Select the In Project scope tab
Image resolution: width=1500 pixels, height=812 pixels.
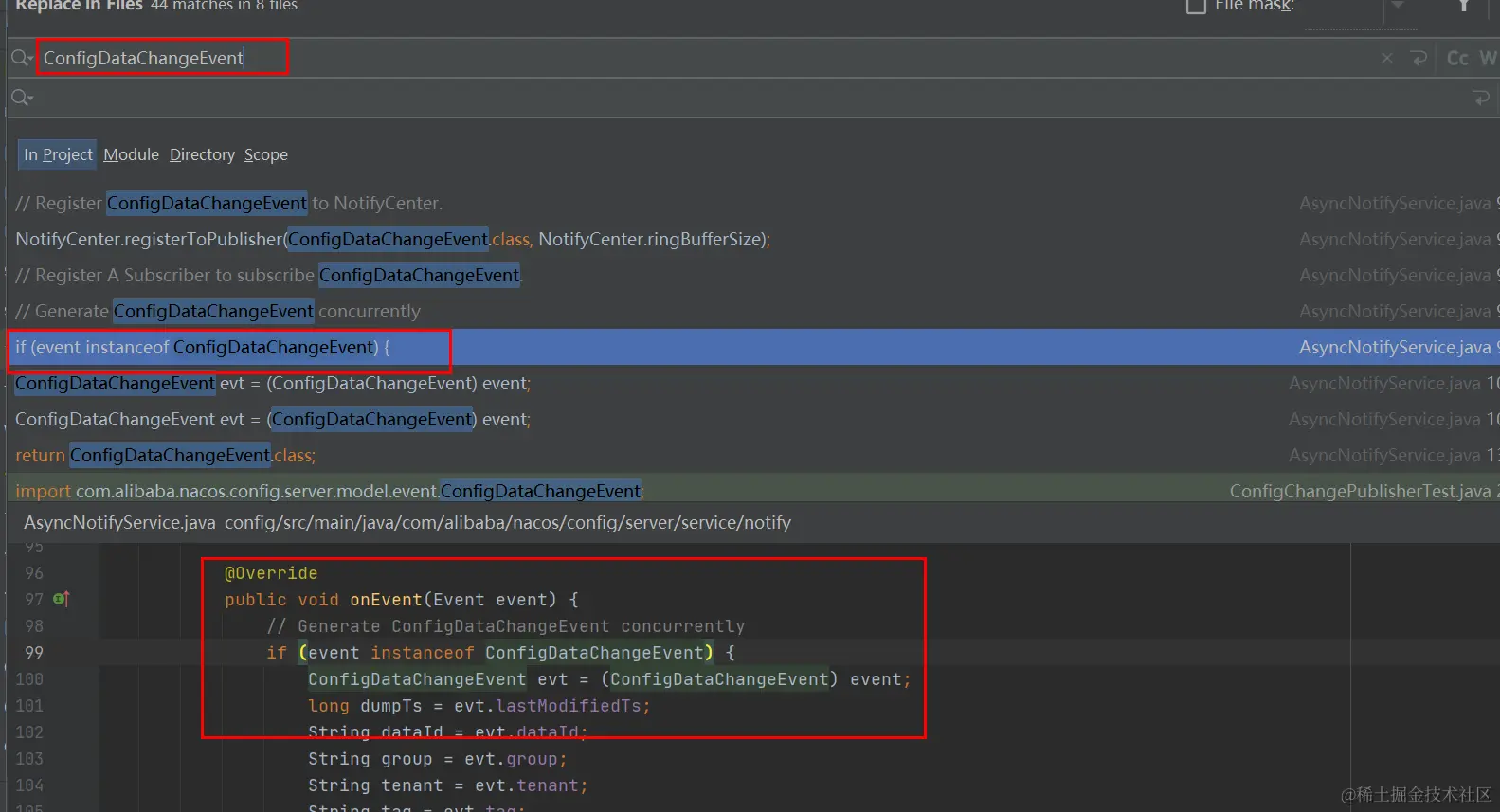pyautogui.click(x=58, y=154)
